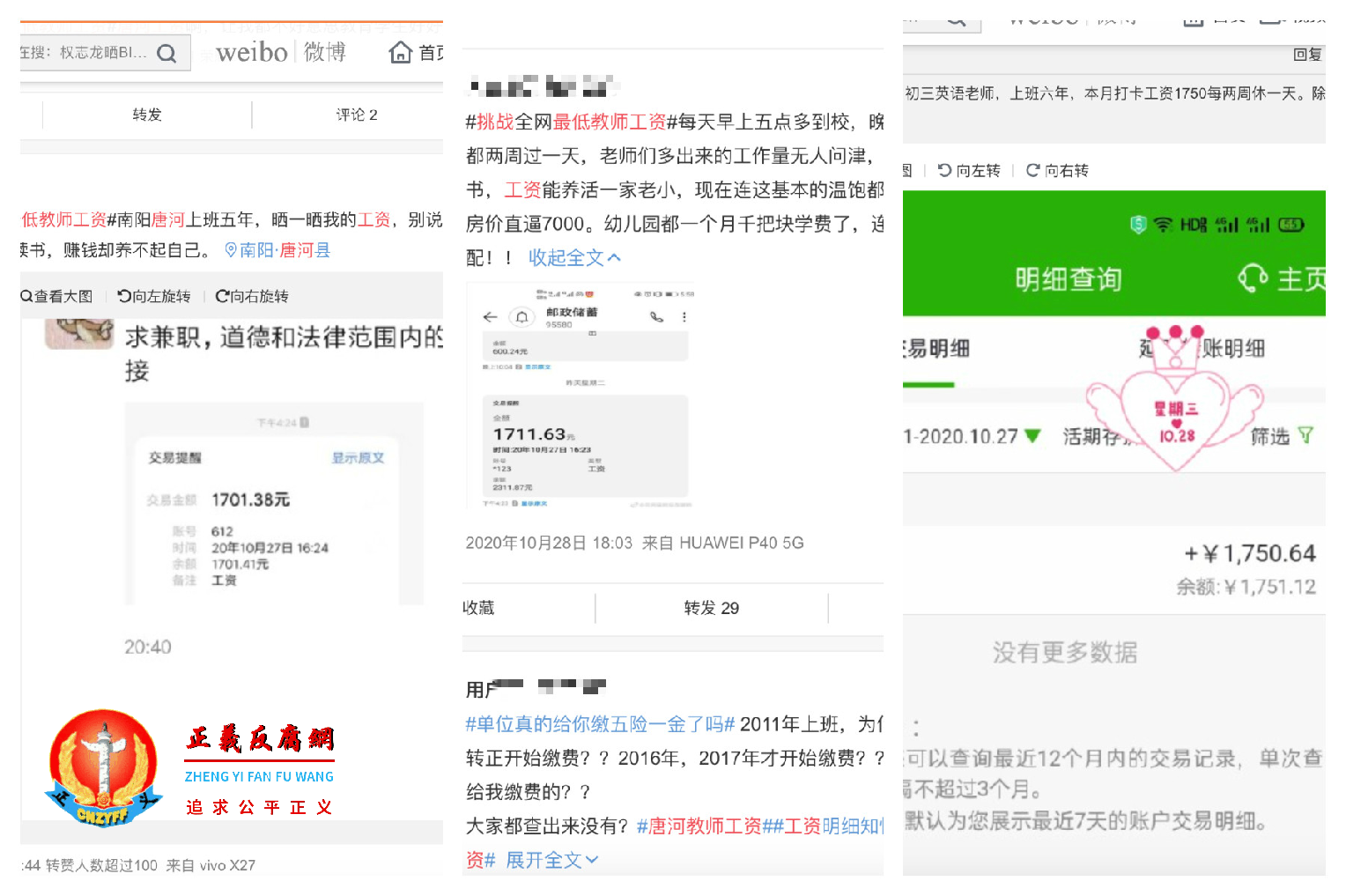Switch to the 转发 tab
Screen dimensions: 1346x896
pos(145,115)
